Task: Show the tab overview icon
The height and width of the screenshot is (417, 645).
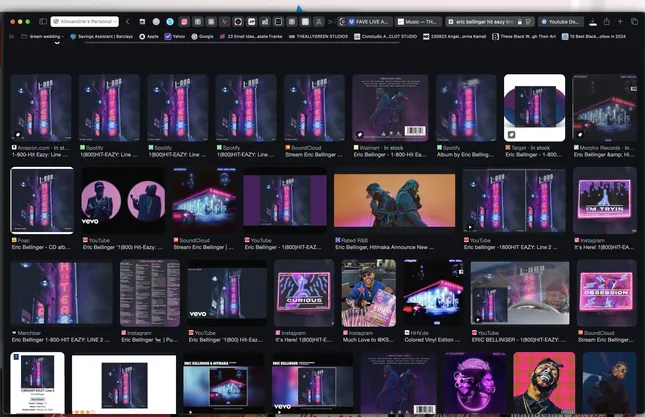Action: 634,21
